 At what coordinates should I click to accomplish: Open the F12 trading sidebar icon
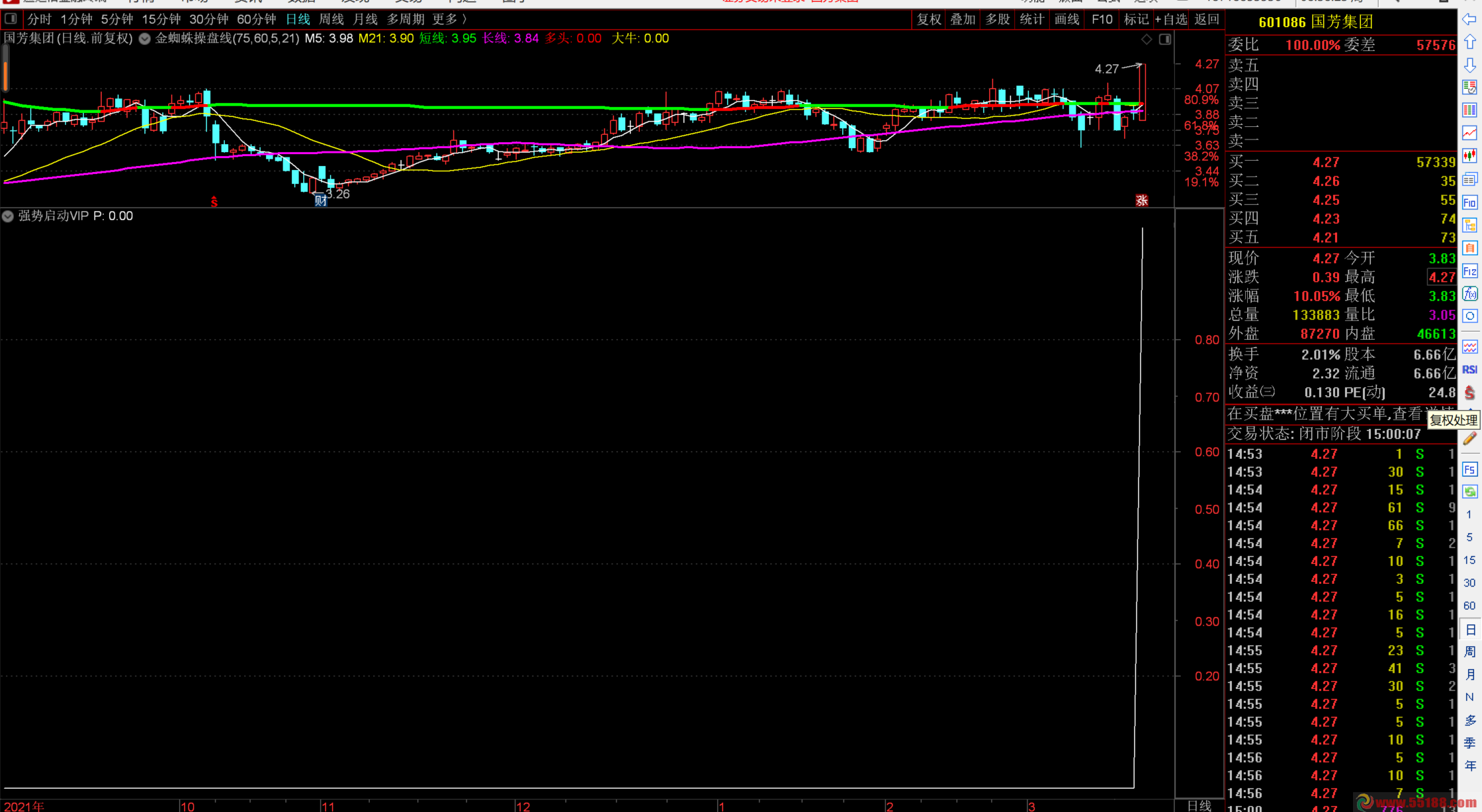[x=1469, y=271]
